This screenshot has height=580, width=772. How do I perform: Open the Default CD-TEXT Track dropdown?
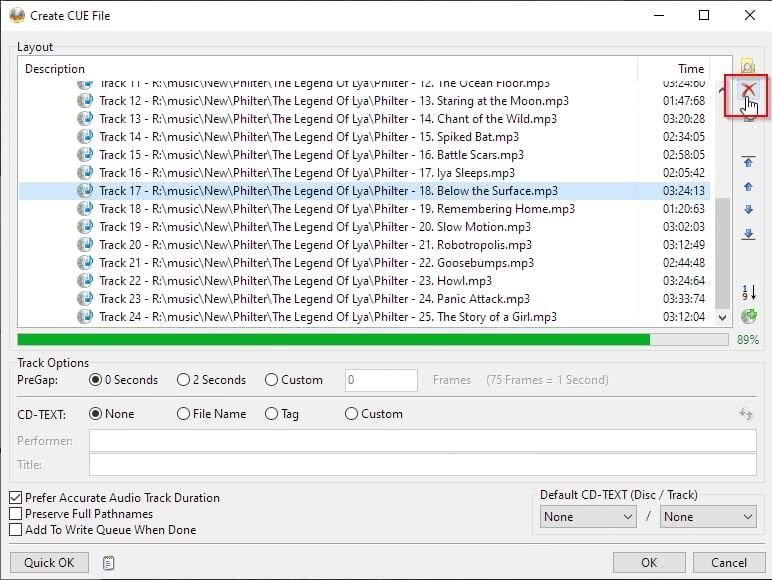(x=708, y=516)
